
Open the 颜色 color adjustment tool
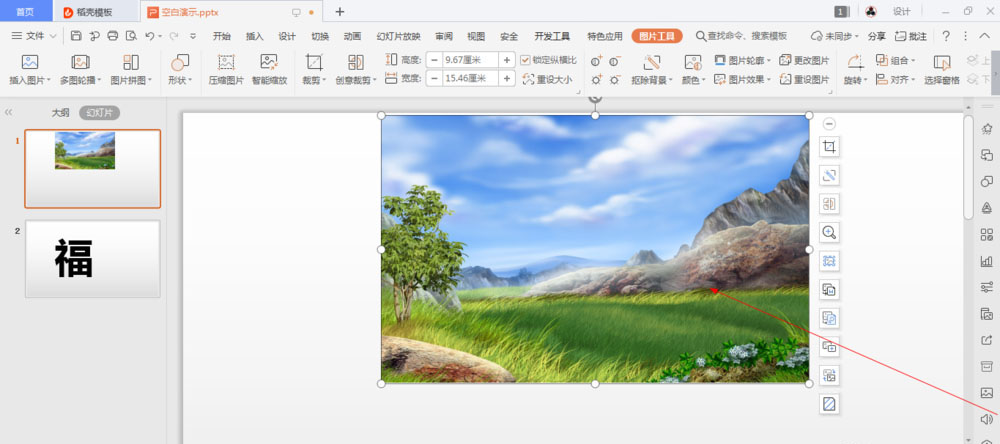point(693,70)
